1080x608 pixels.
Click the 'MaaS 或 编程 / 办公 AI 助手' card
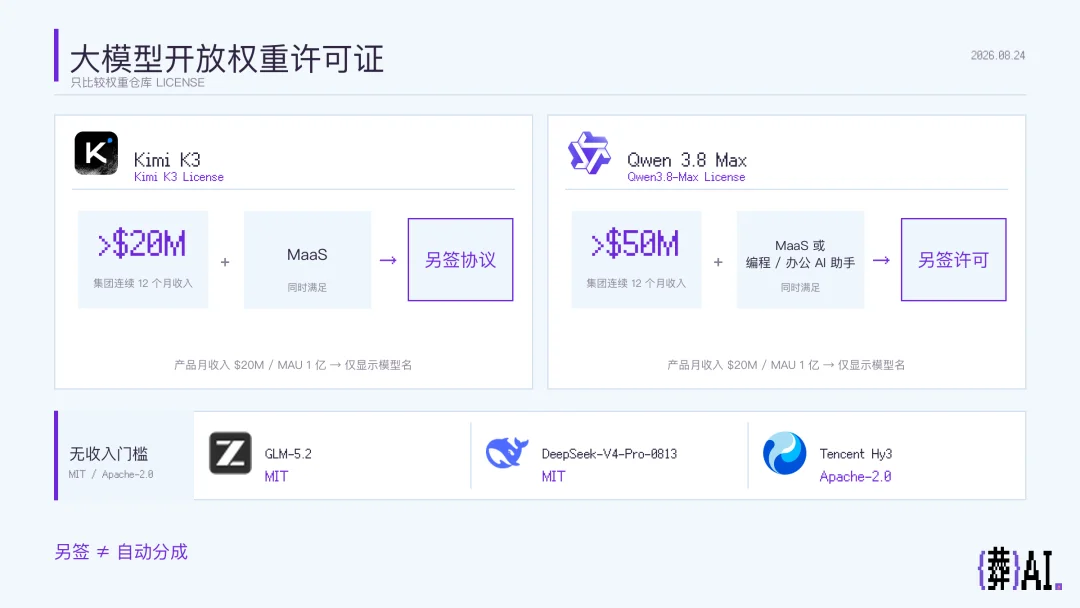[x=800, y=260]
